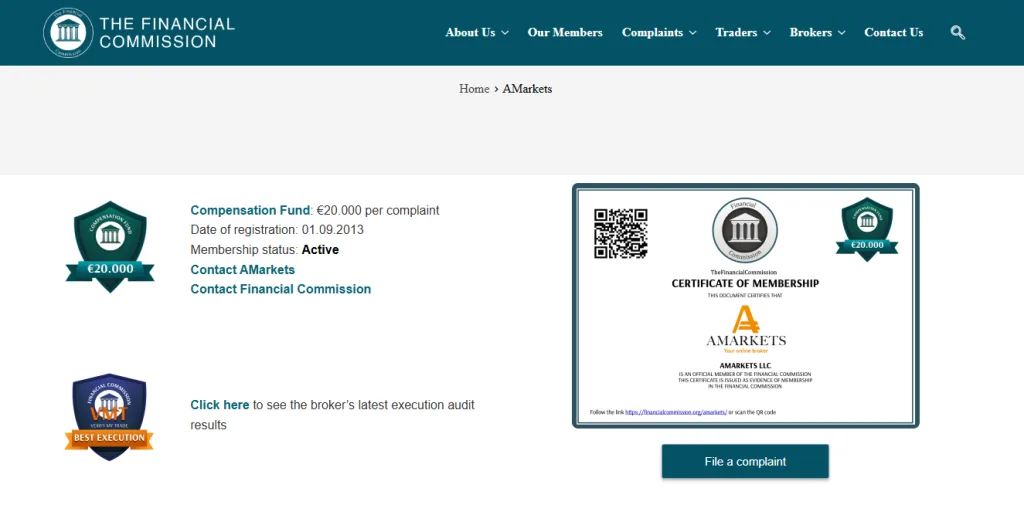1024x515 pixels.
Task: Click the Best Execution VMT badge
Action: coord(110,417)
